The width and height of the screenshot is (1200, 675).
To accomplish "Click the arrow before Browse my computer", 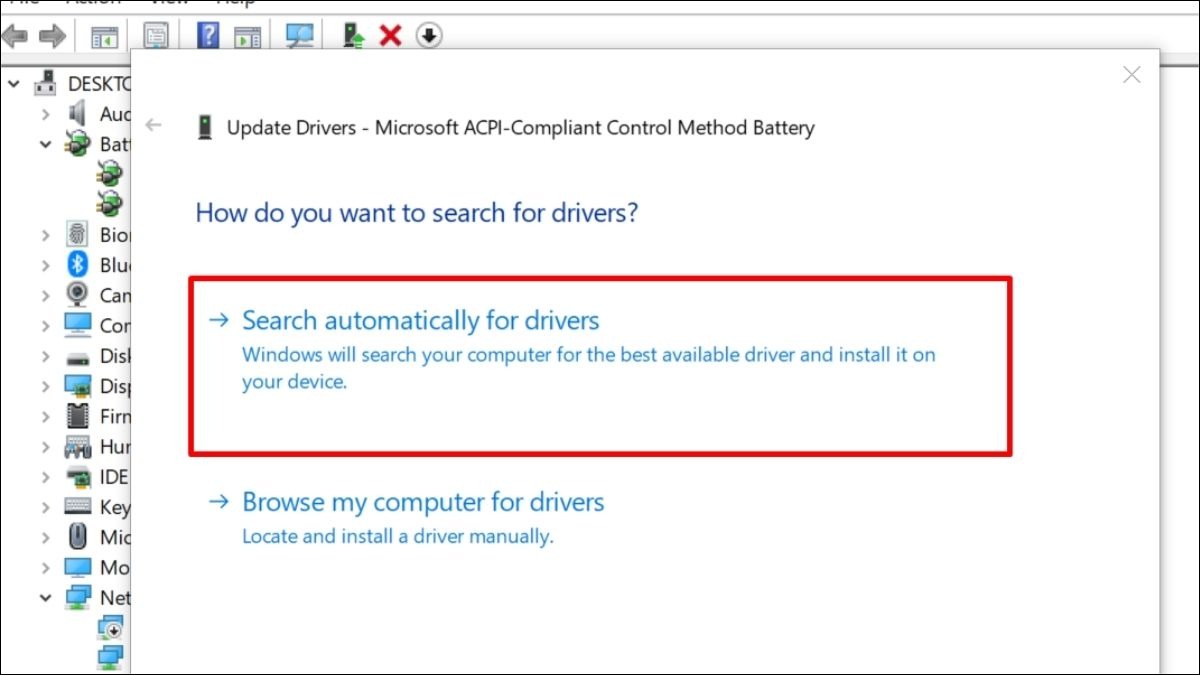I will (218, 501).
